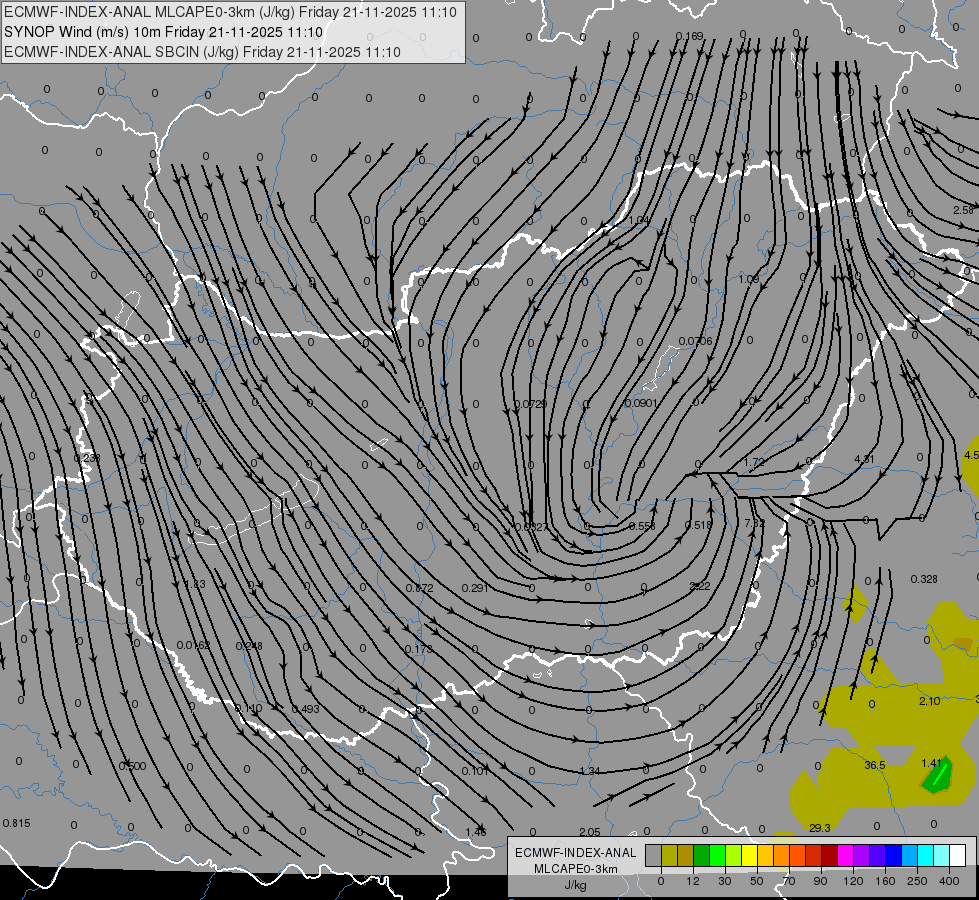Click the map value 0.500
The width and height of the screenshot is (979, 900).
[132, 766]
